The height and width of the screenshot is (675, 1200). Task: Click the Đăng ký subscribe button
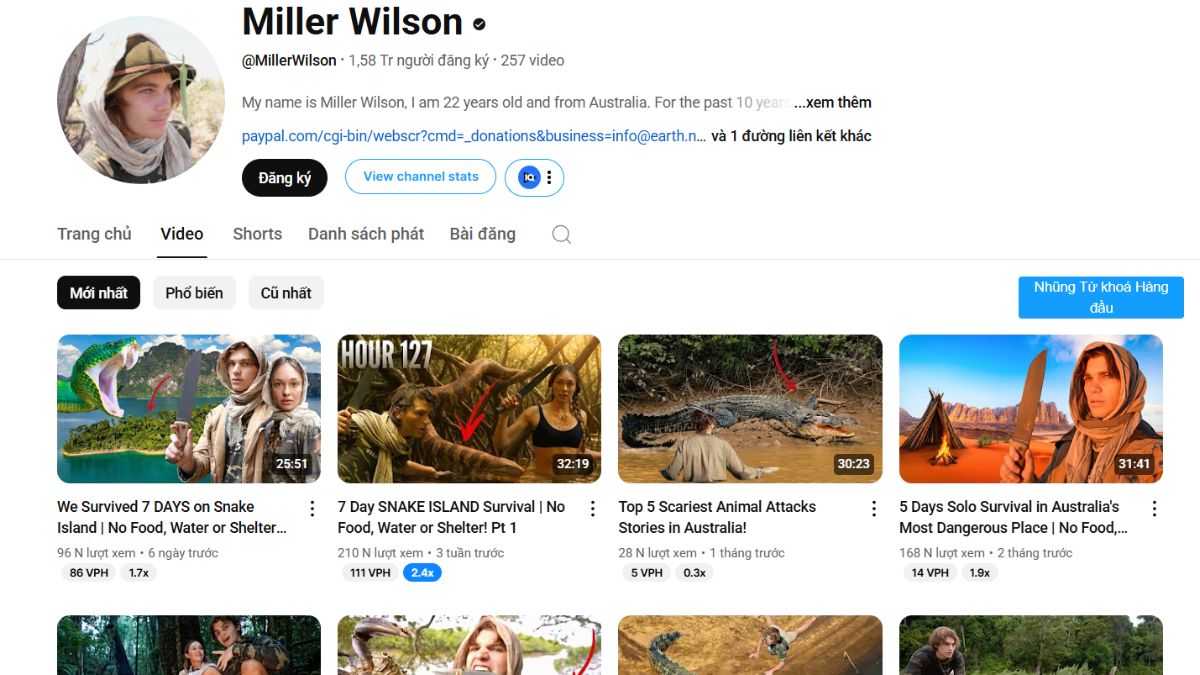285,178
